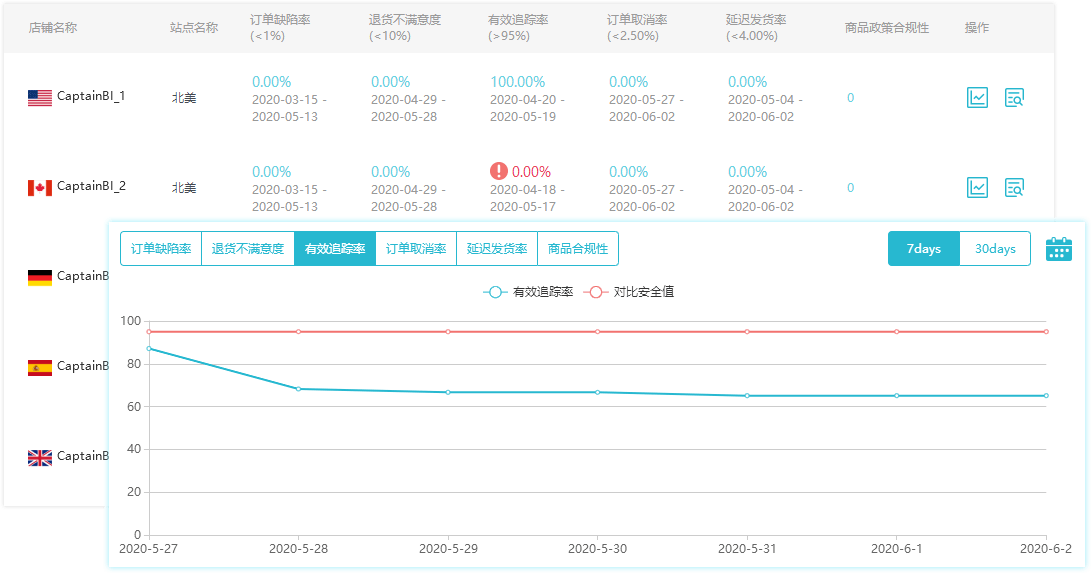Open trend chart icon for CaptainBI_1
Image resolution: width=1091 pixels, height=573 pixels.
pyautogui.click(x=977, y=97)
